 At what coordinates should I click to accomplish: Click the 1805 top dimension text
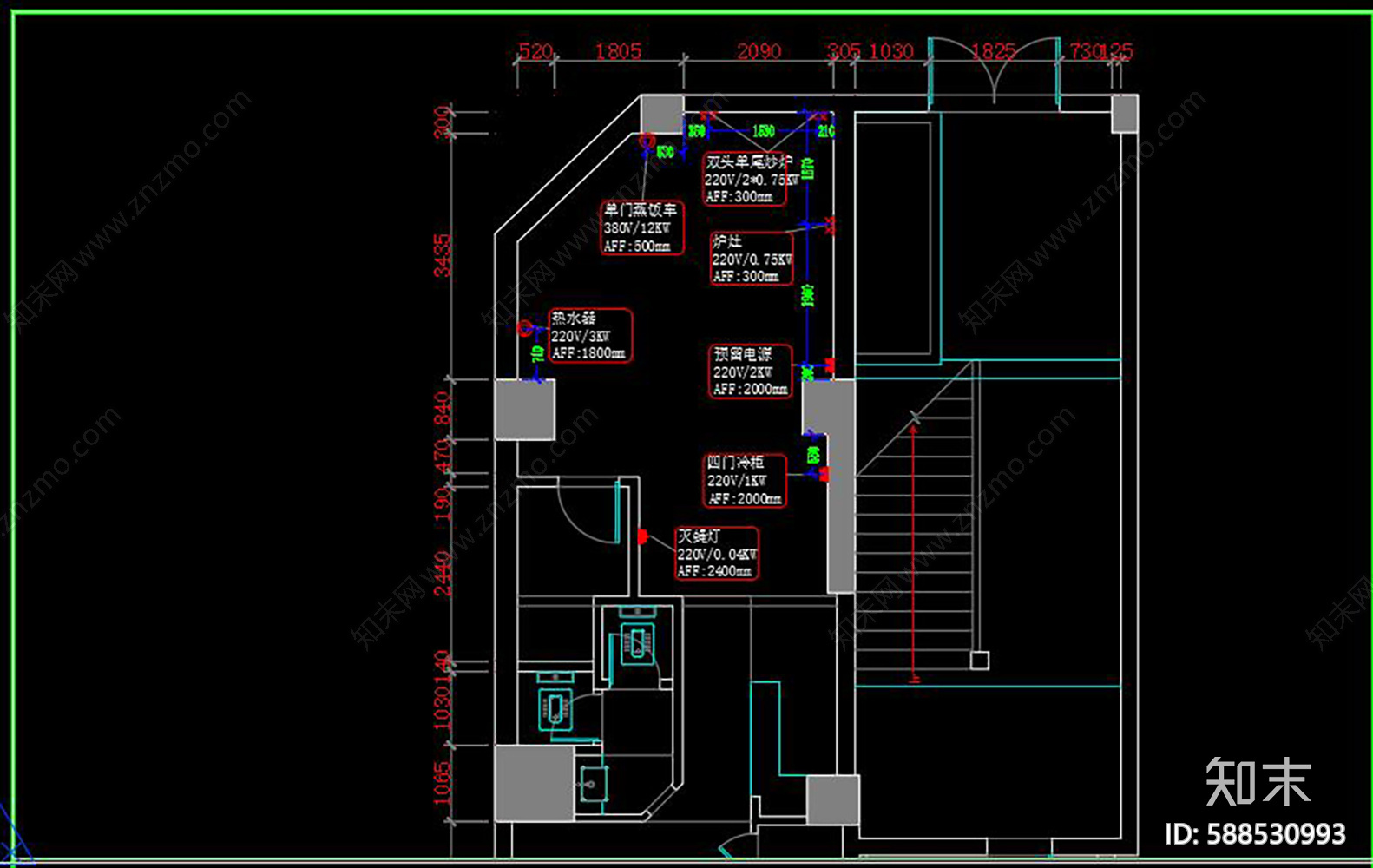(x=618, y=51)
